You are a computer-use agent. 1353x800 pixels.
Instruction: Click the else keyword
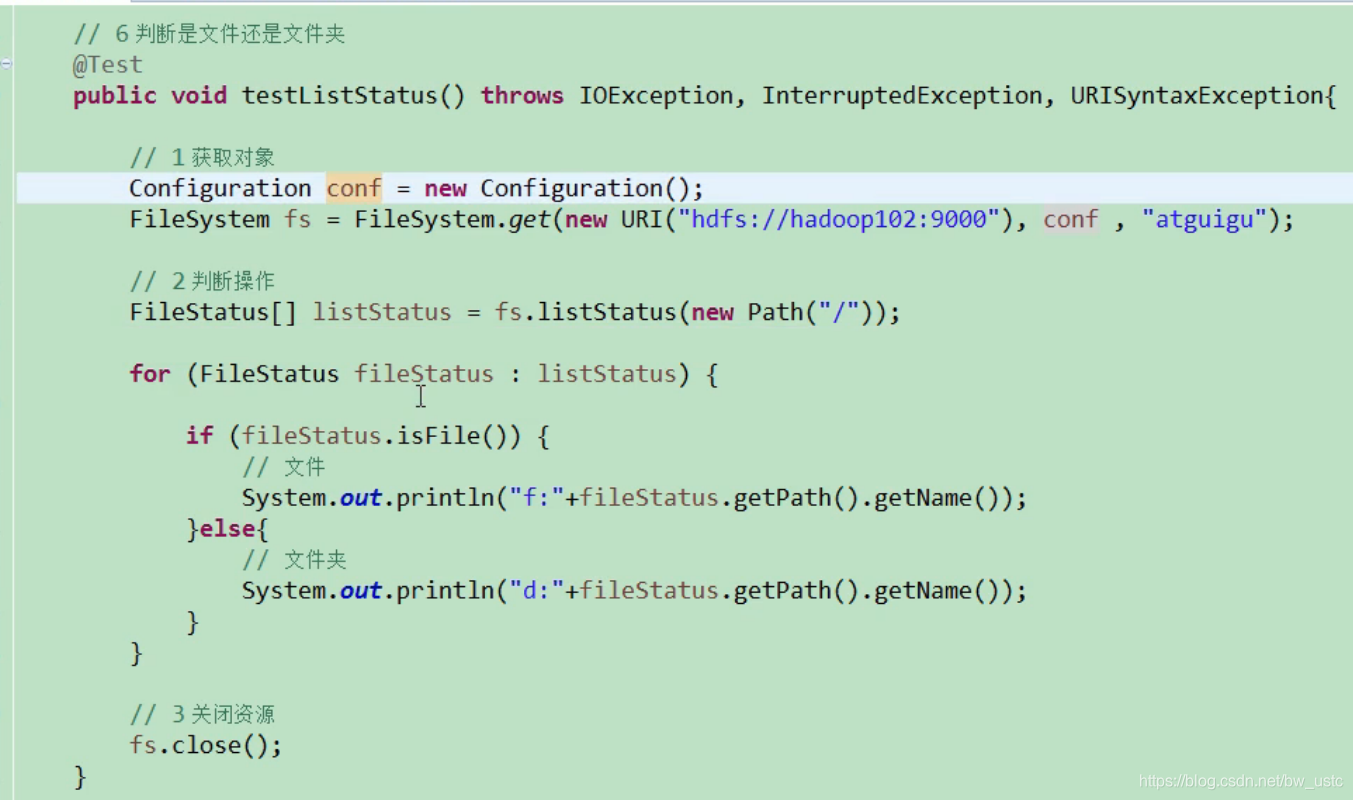click(x=227, y=529)
